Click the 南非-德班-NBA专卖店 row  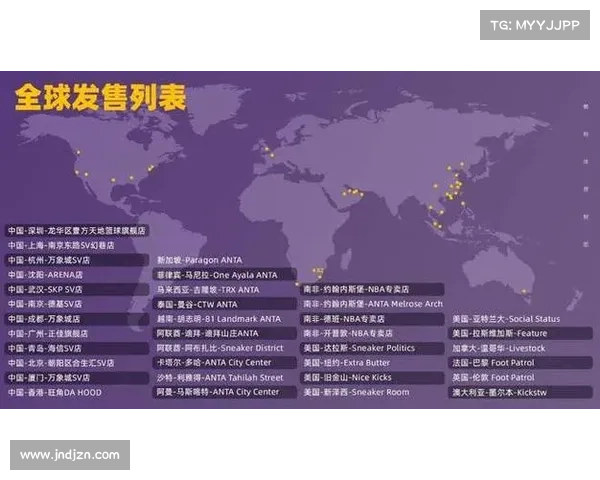(x=372, y=319)
